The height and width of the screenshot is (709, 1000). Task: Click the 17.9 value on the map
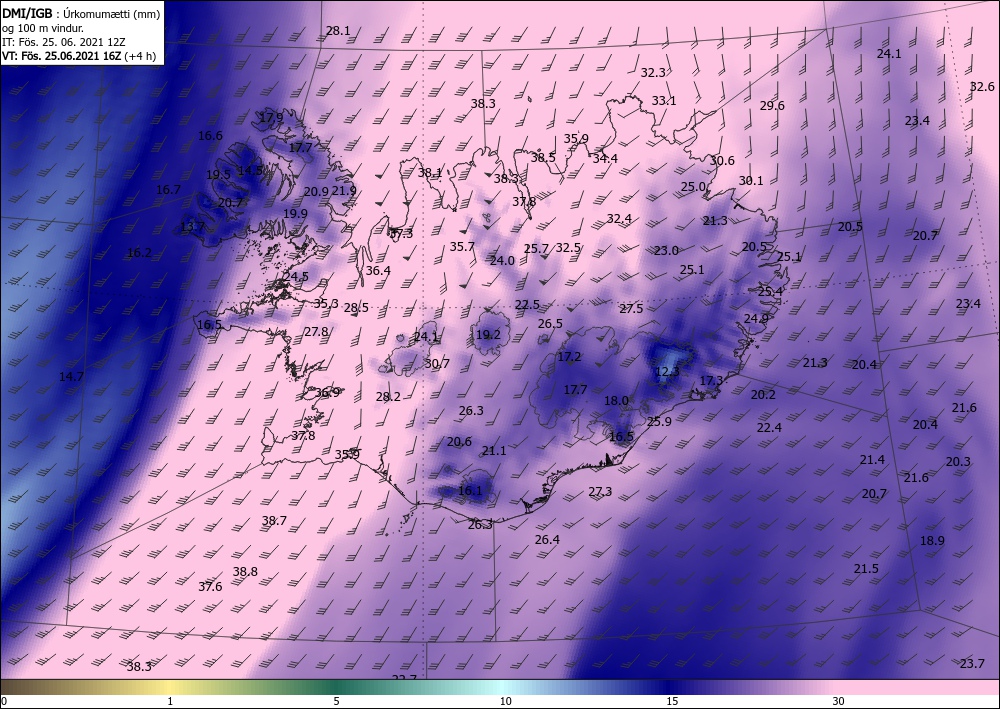[271, 117]
